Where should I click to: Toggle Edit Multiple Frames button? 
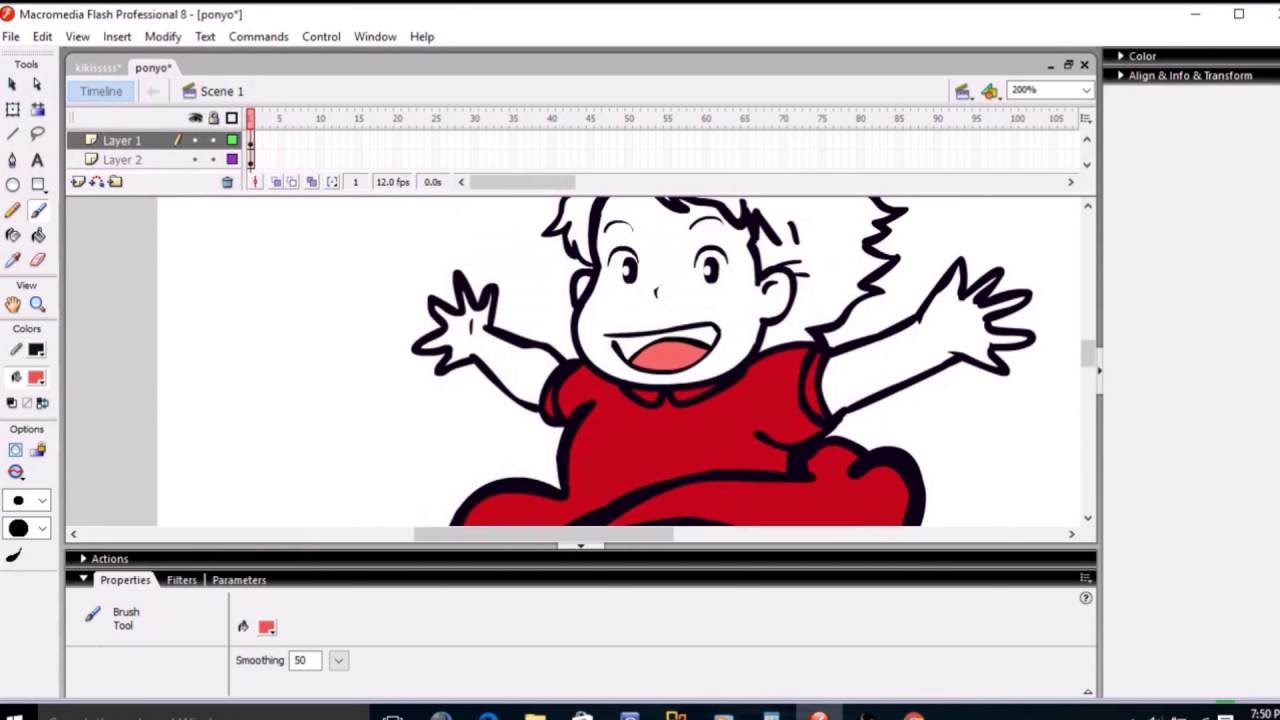(x=312, y=182)
